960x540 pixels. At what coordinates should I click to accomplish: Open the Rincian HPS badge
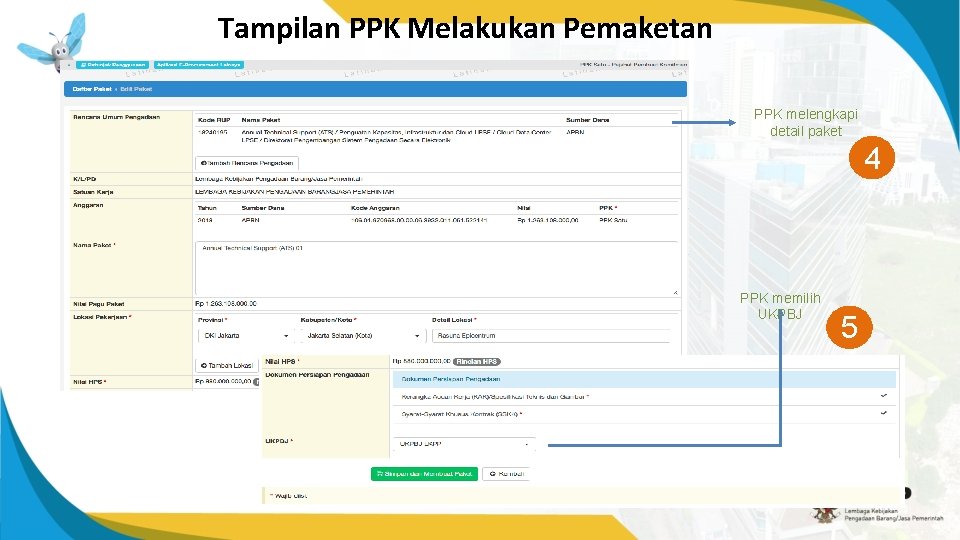click(477, 362)
